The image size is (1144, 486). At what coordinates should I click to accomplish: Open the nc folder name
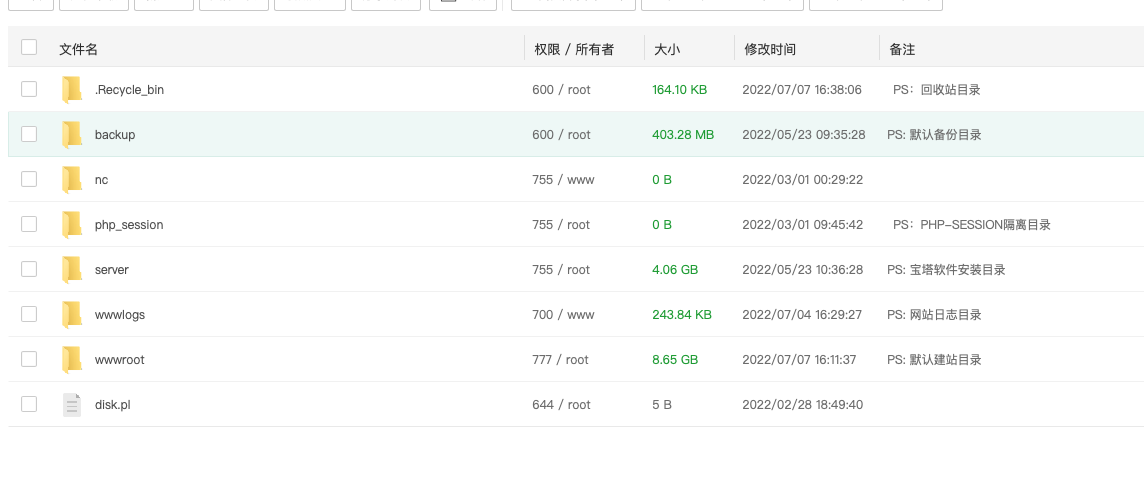[101, 180]
